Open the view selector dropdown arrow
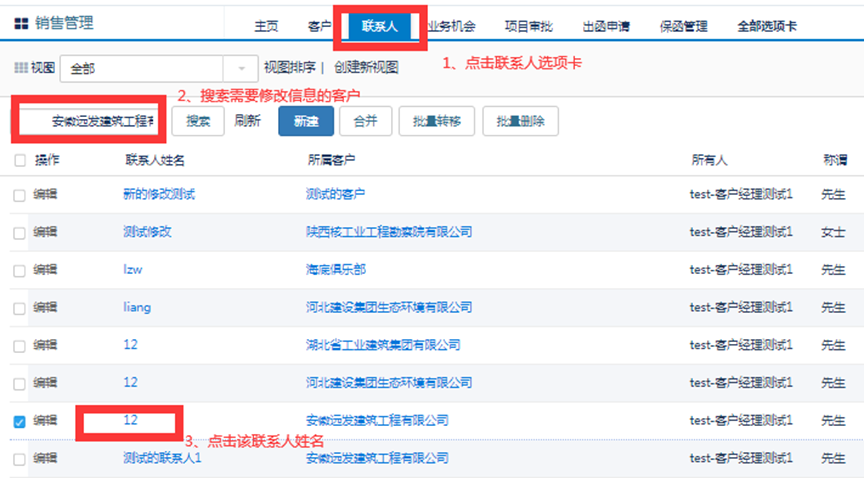The width and height of the screenshot is (864, 478). (x=240, y=68)
